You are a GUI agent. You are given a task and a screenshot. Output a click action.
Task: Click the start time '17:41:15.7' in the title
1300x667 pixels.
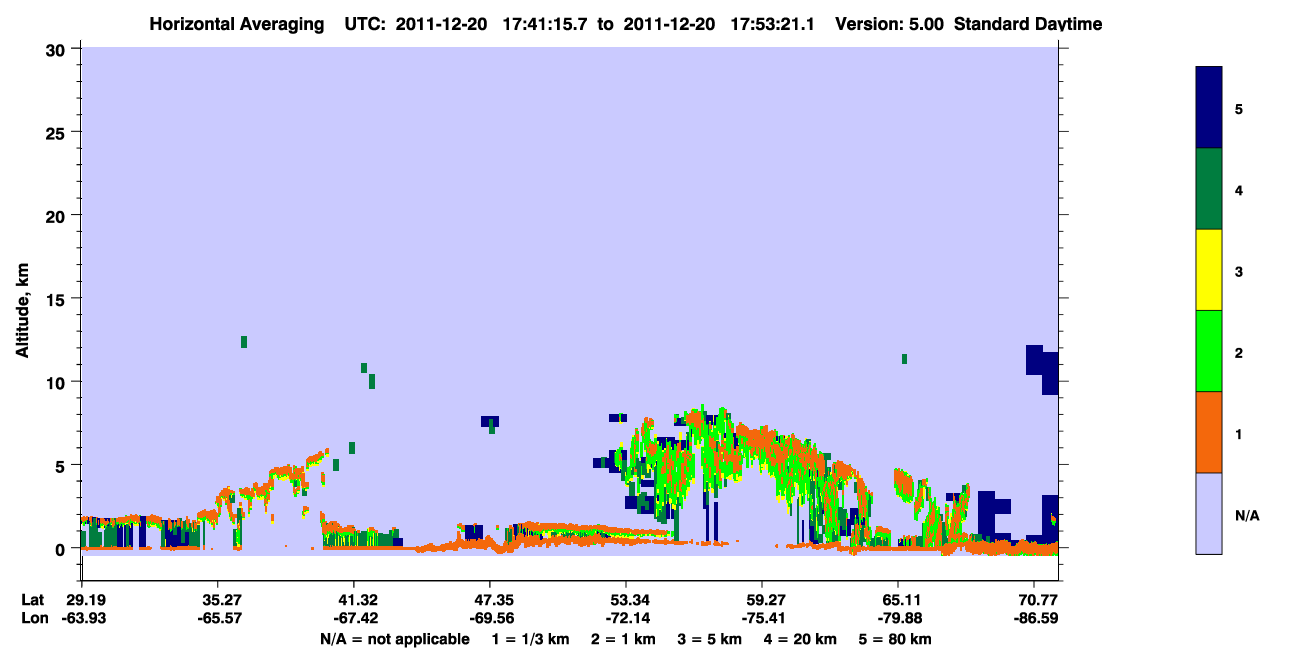pos(545,24)
